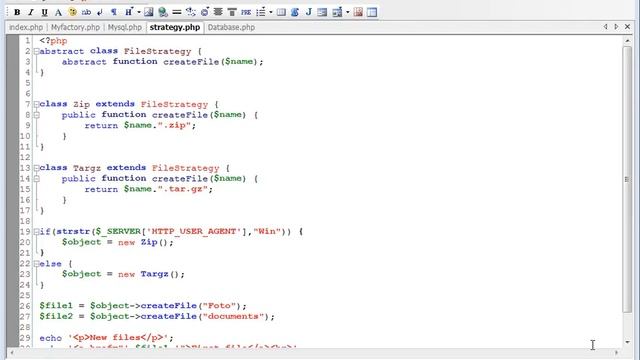Click the "Foto" string on line 26
The image size is (640, 360).
click(x=220, y=306)
